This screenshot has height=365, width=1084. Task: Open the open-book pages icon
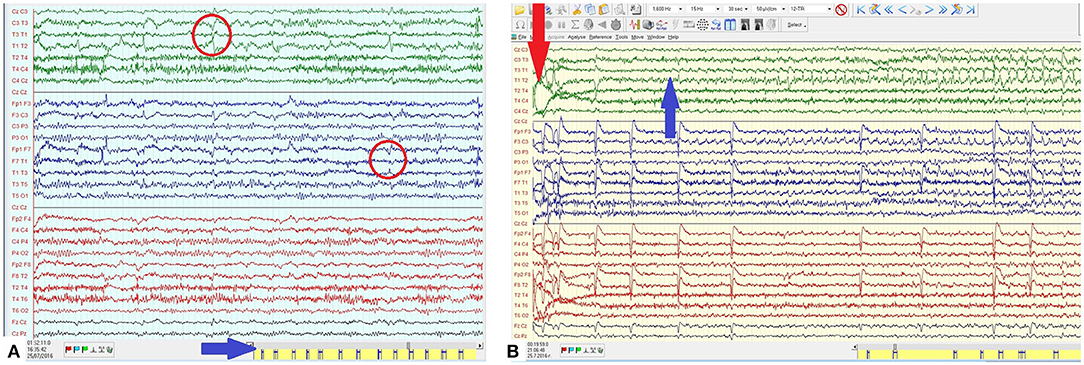coord(730,25)
